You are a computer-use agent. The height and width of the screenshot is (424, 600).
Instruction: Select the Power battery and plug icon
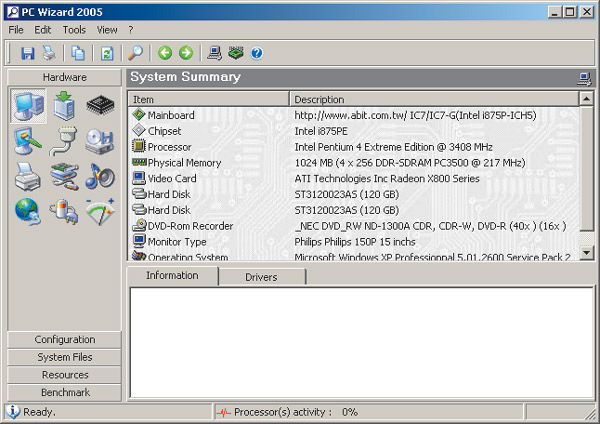[x=64, y=212]
